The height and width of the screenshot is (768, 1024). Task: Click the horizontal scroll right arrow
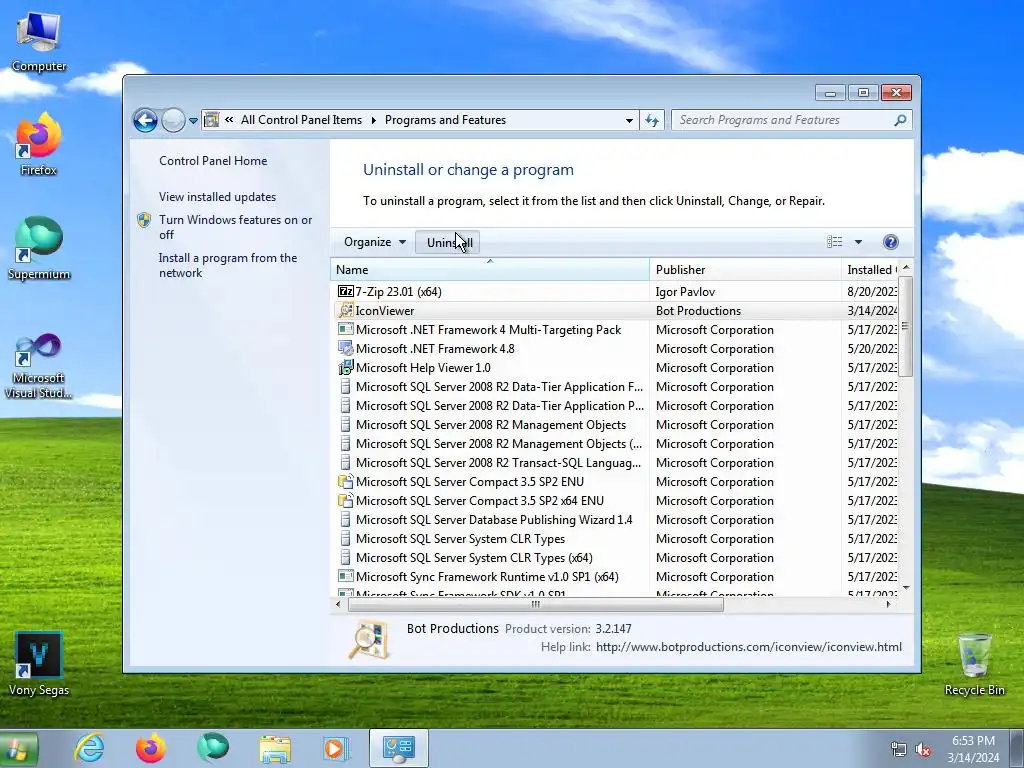coord(888,604)
